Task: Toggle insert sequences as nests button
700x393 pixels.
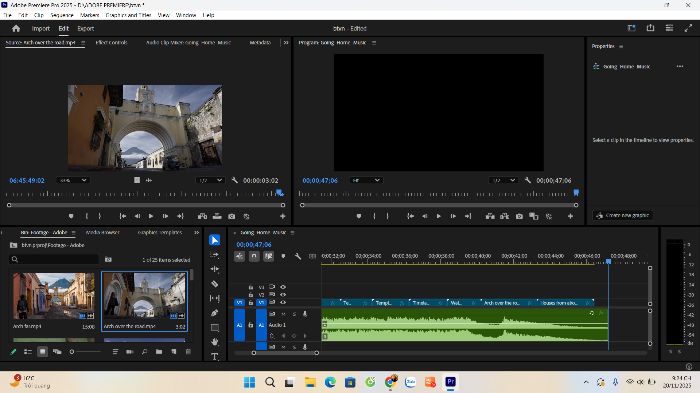Action: 239,256
